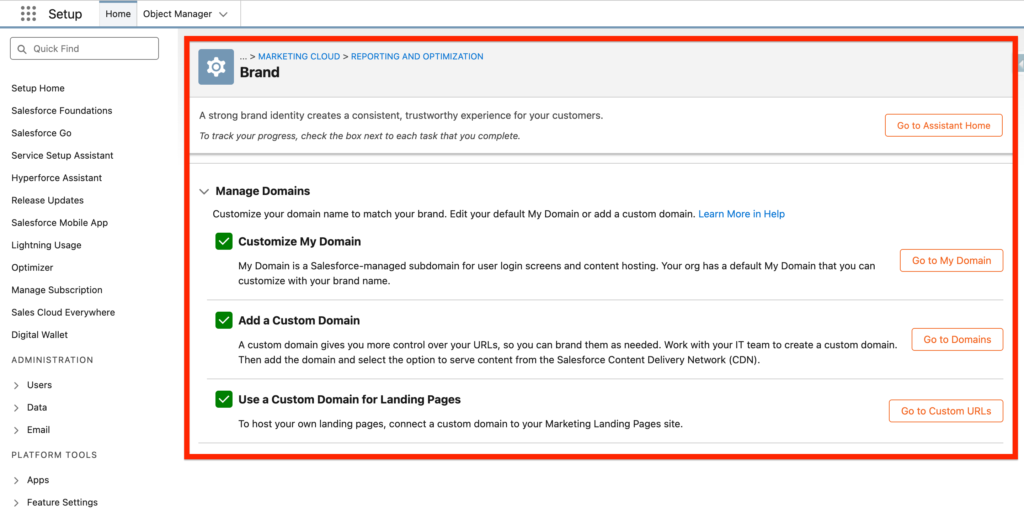
Task: Click Go to Custom URLs button
Action: point(945,411)
